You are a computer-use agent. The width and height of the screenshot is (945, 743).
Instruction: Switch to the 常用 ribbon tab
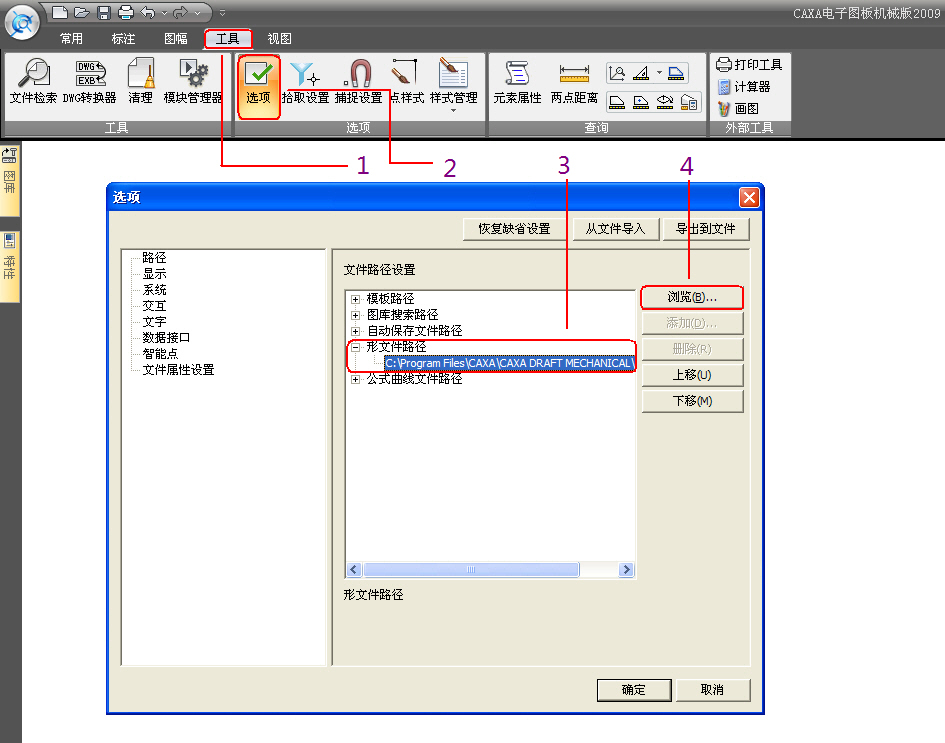coord(71,39)
